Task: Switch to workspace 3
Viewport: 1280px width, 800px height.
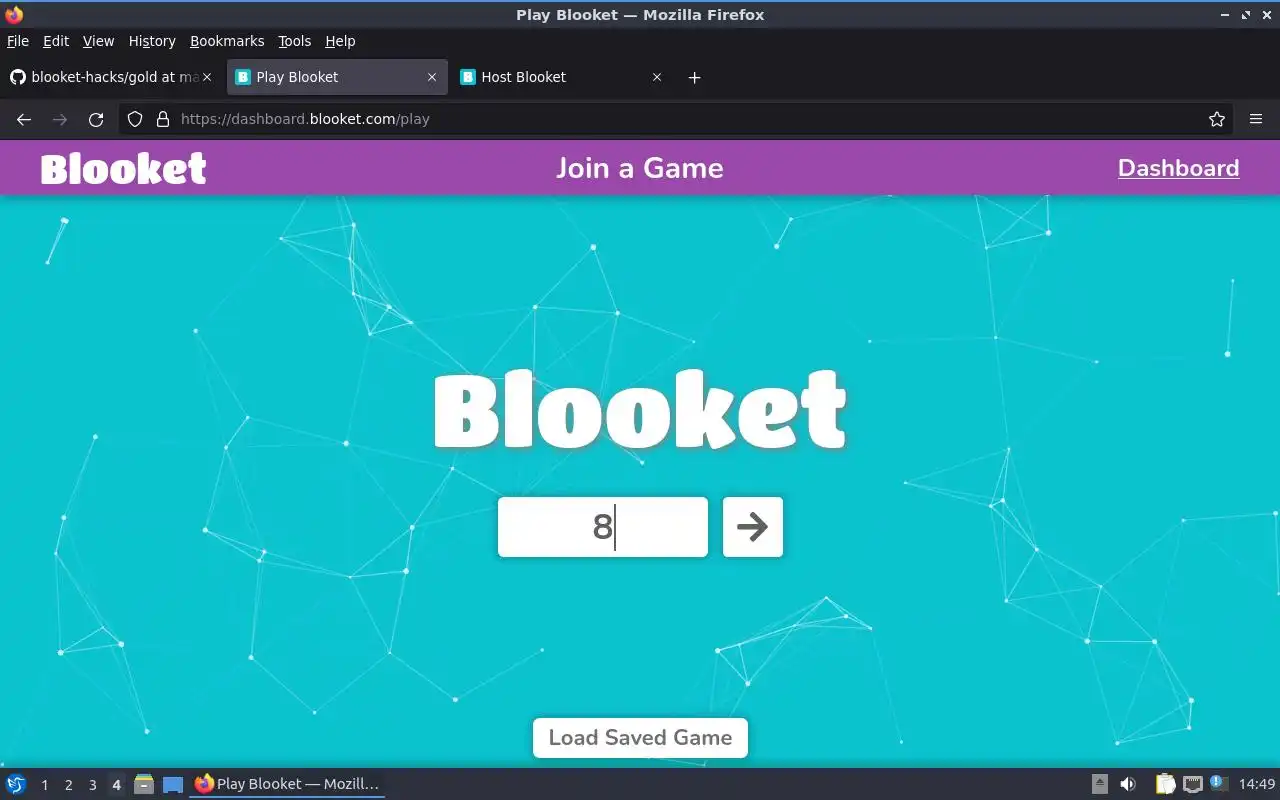Action: pos(93,785)
